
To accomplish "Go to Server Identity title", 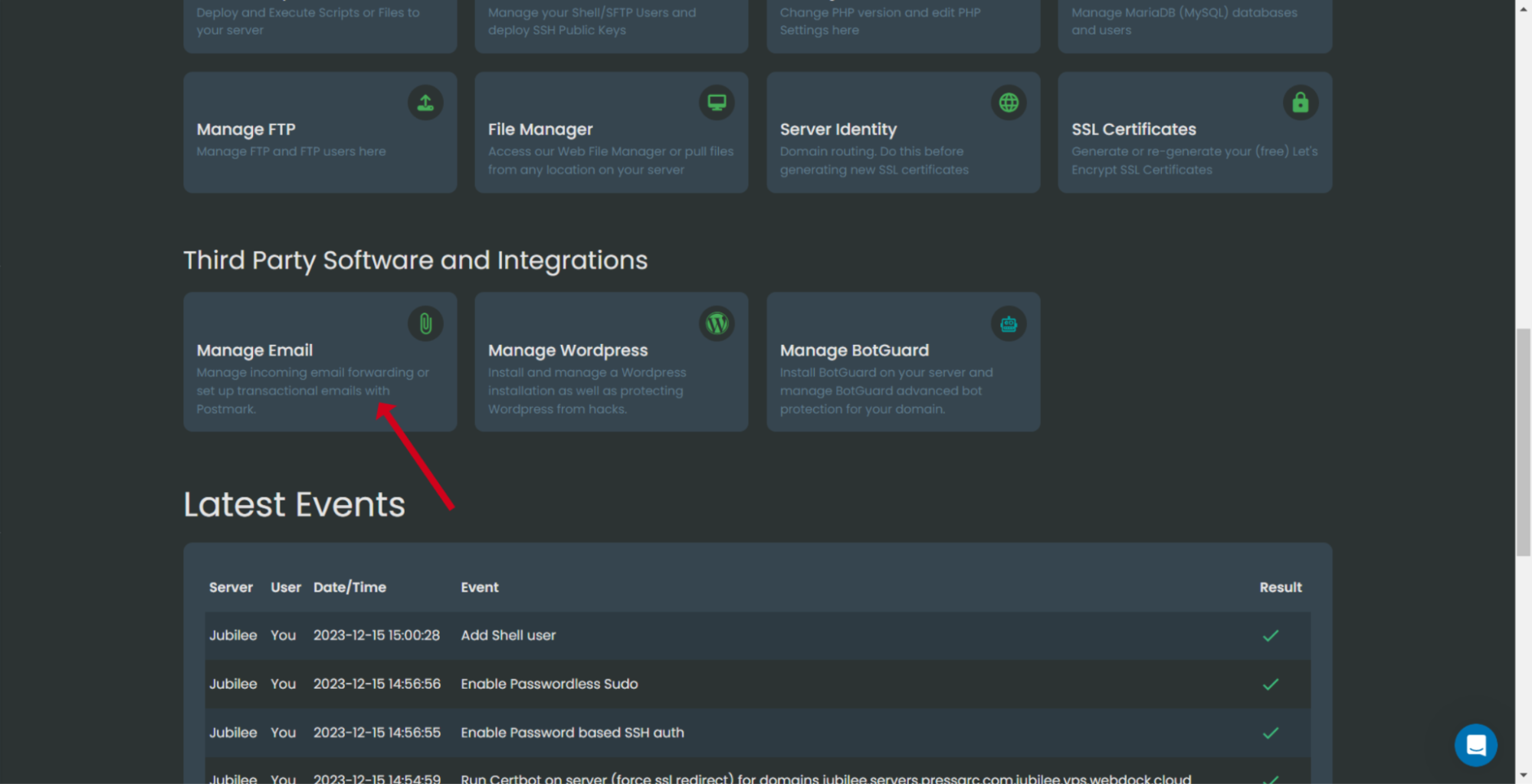I will pos(838,130).
